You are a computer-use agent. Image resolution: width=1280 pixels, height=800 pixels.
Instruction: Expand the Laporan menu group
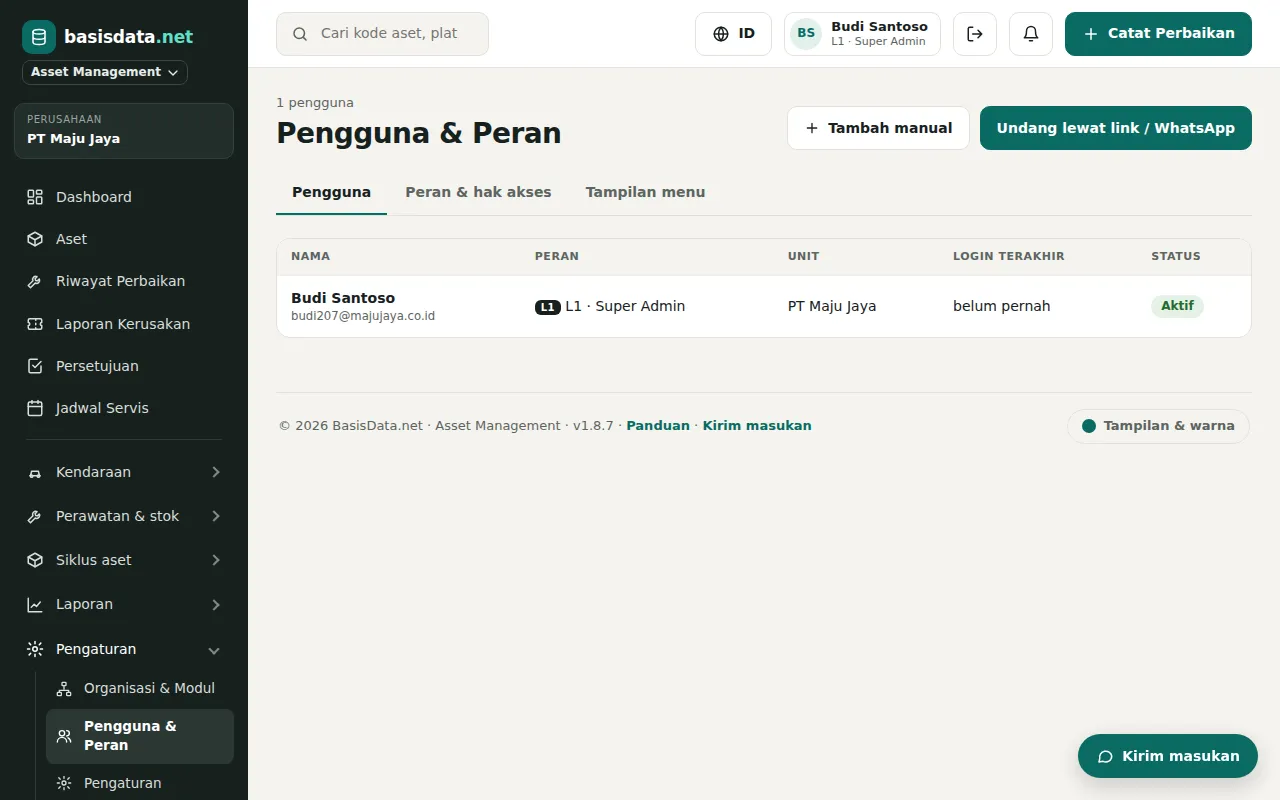[x=124, y=604]
